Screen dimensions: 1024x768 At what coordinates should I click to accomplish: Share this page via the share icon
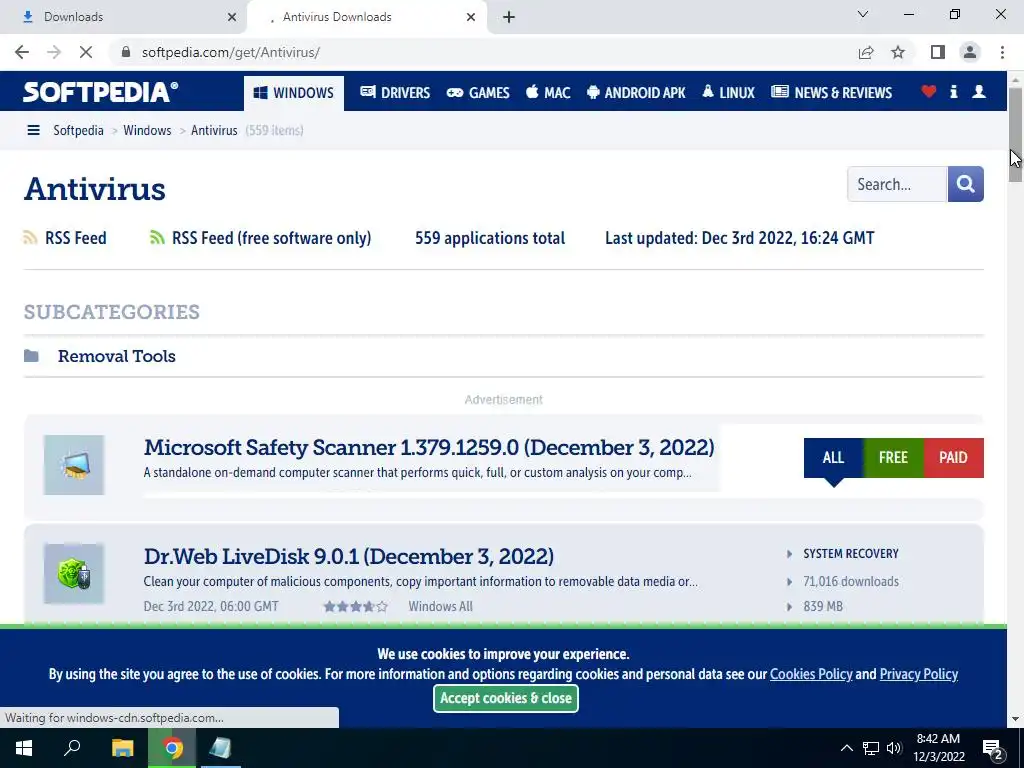click(866, 52)
